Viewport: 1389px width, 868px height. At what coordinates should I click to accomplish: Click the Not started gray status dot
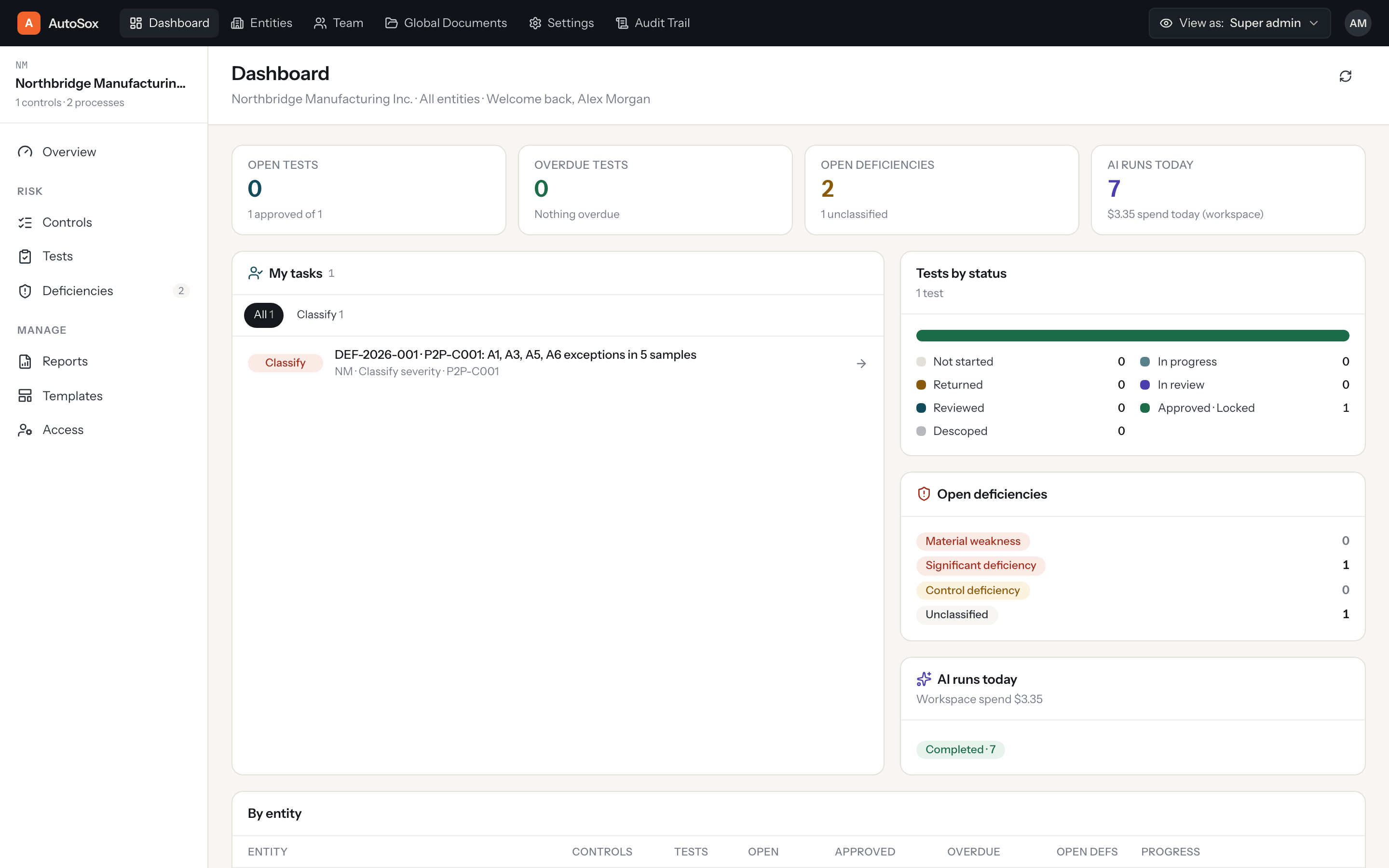(x=921, y=362)
